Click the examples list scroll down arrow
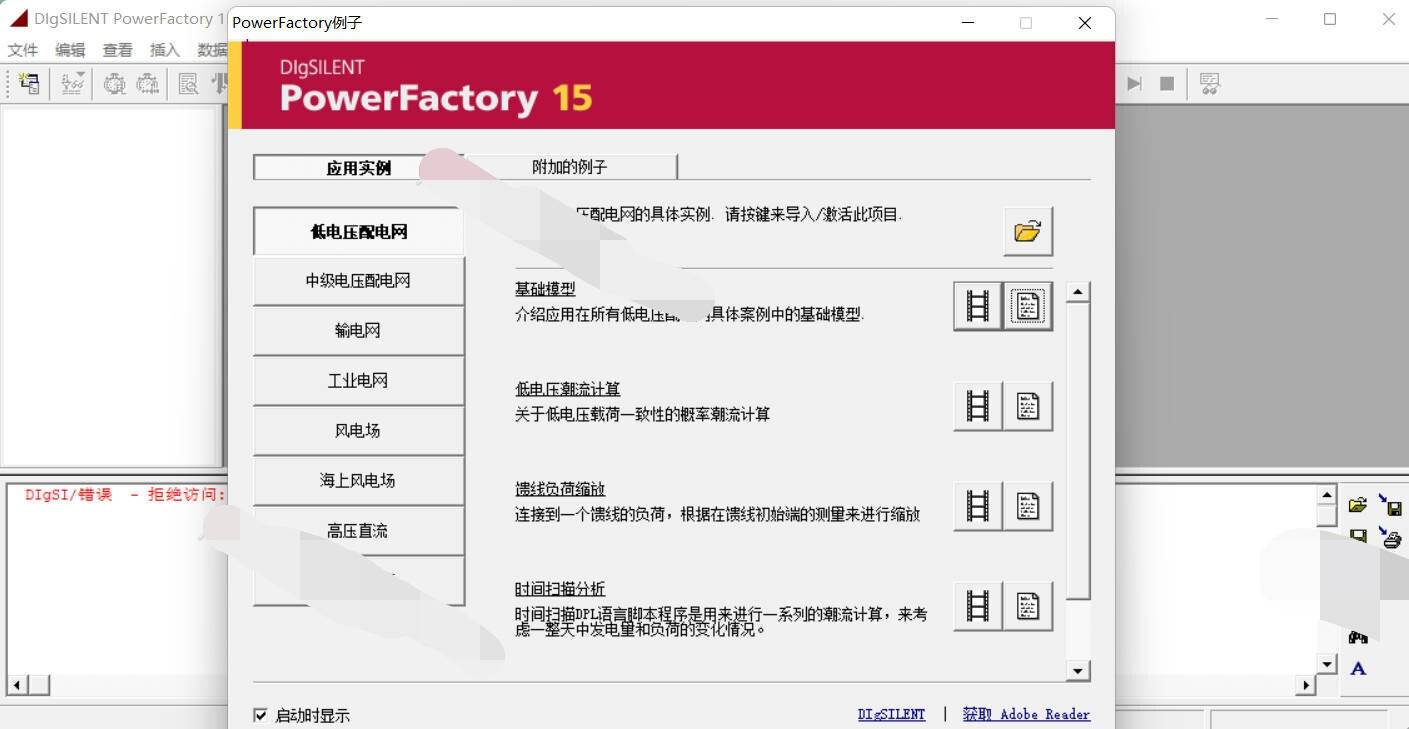1409x729 pixels. click(1077, 670)
